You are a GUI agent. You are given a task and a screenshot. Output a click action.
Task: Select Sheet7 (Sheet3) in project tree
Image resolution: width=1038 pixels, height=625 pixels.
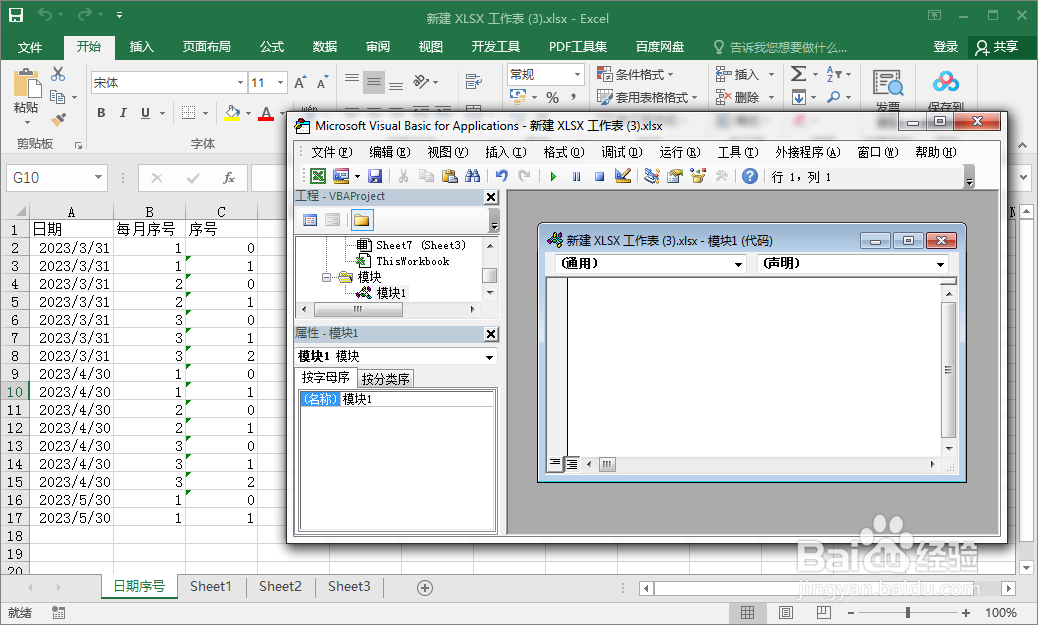pyautogui.click(x=420, y=245)
